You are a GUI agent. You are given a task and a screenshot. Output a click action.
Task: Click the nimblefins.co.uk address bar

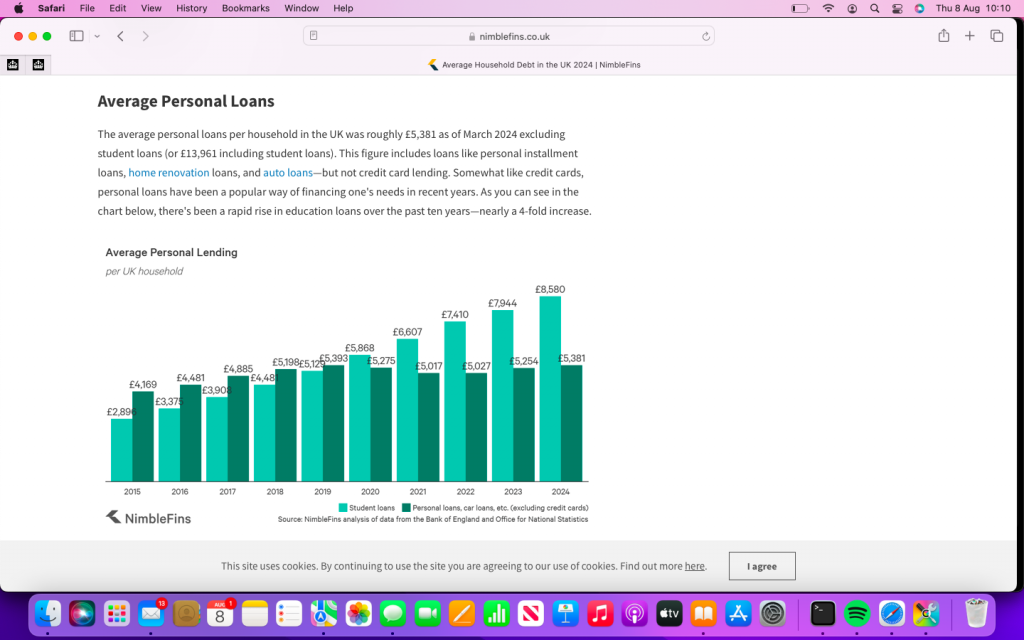click(509, 36)
